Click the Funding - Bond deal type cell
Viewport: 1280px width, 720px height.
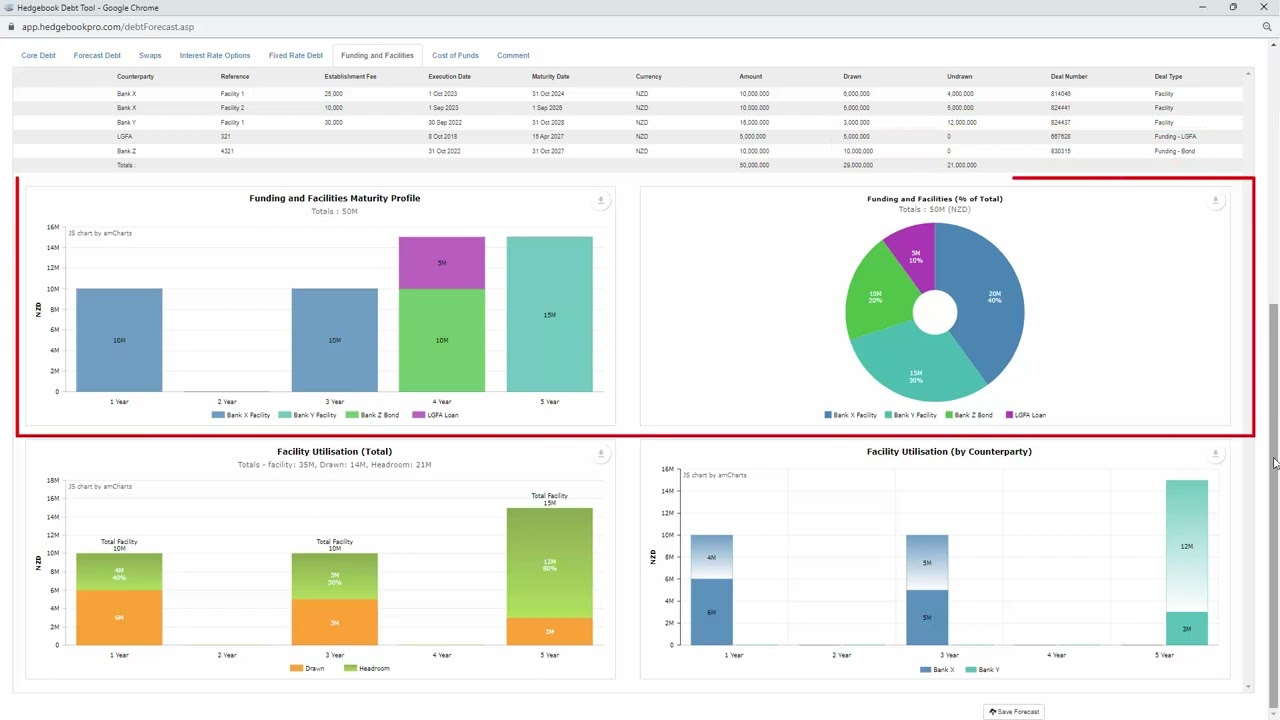(x=1174, y=151)
